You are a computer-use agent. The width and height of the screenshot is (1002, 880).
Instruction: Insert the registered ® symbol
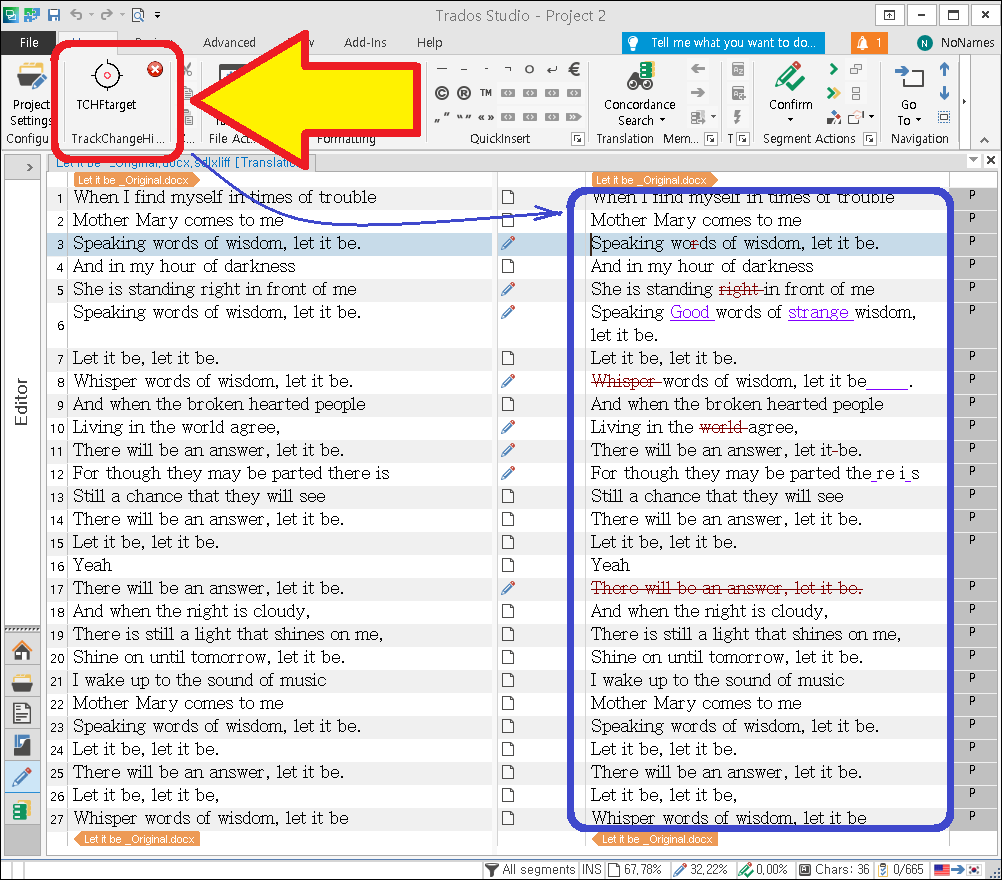[464, 93]
